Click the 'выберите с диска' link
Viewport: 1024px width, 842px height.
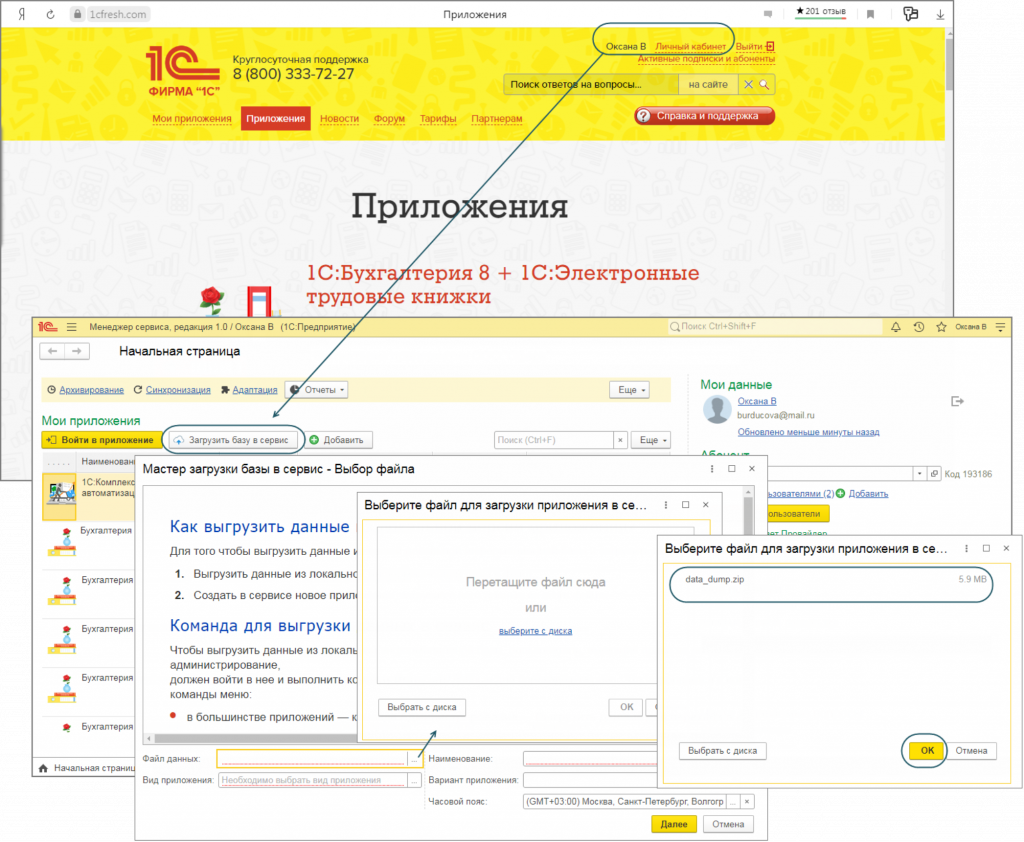point(535,631)
